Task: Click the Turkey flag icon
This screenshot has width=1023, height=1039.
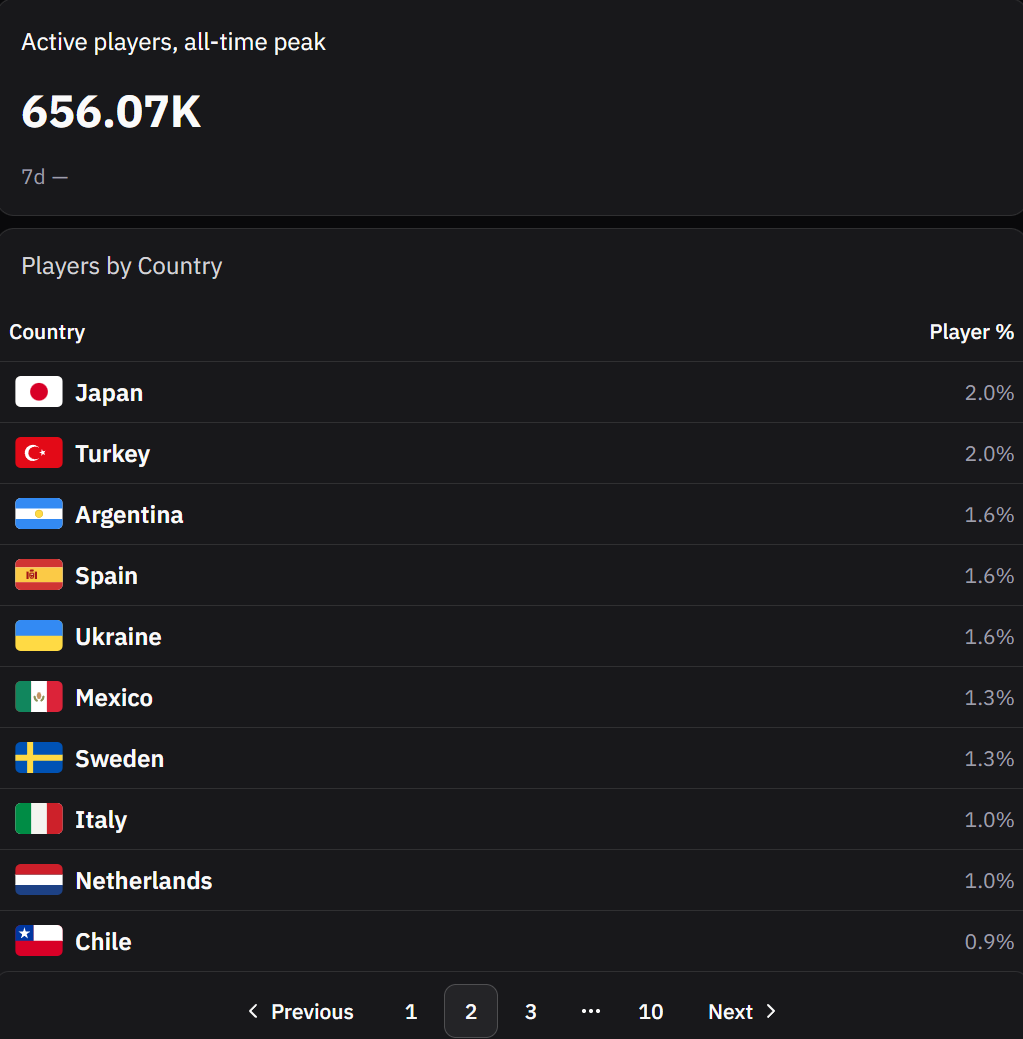Action: 39,453
